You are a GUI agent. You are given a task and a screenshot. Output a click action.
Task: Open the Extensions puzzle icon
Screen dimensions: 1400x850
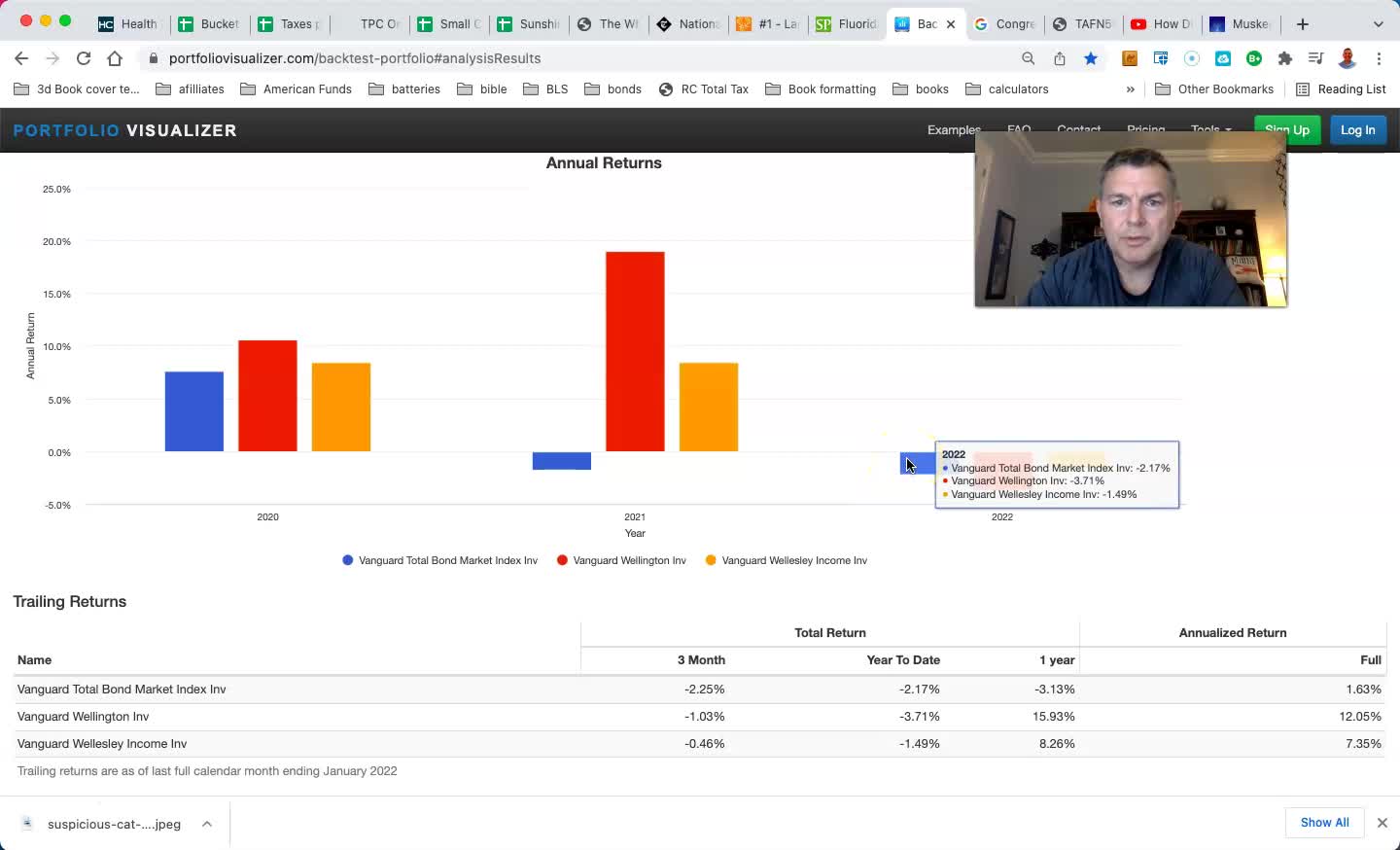(1285, 58)
